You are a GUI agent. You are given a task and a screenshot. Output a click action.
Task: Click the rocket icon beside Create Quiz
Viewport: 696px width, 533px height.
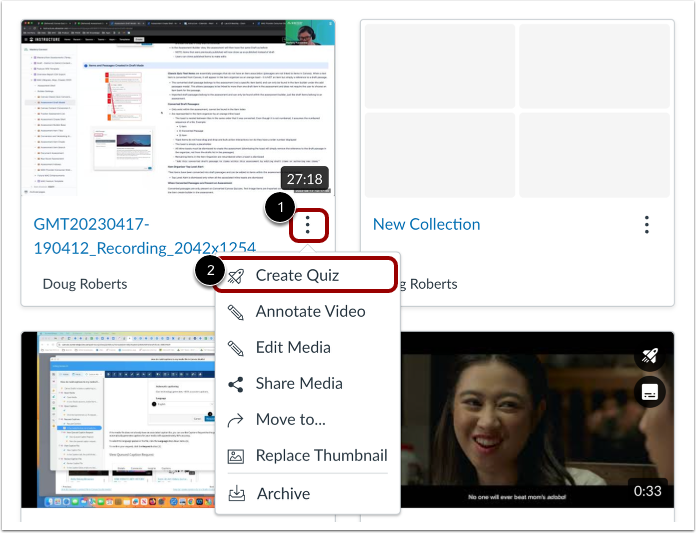click(236, 276)
